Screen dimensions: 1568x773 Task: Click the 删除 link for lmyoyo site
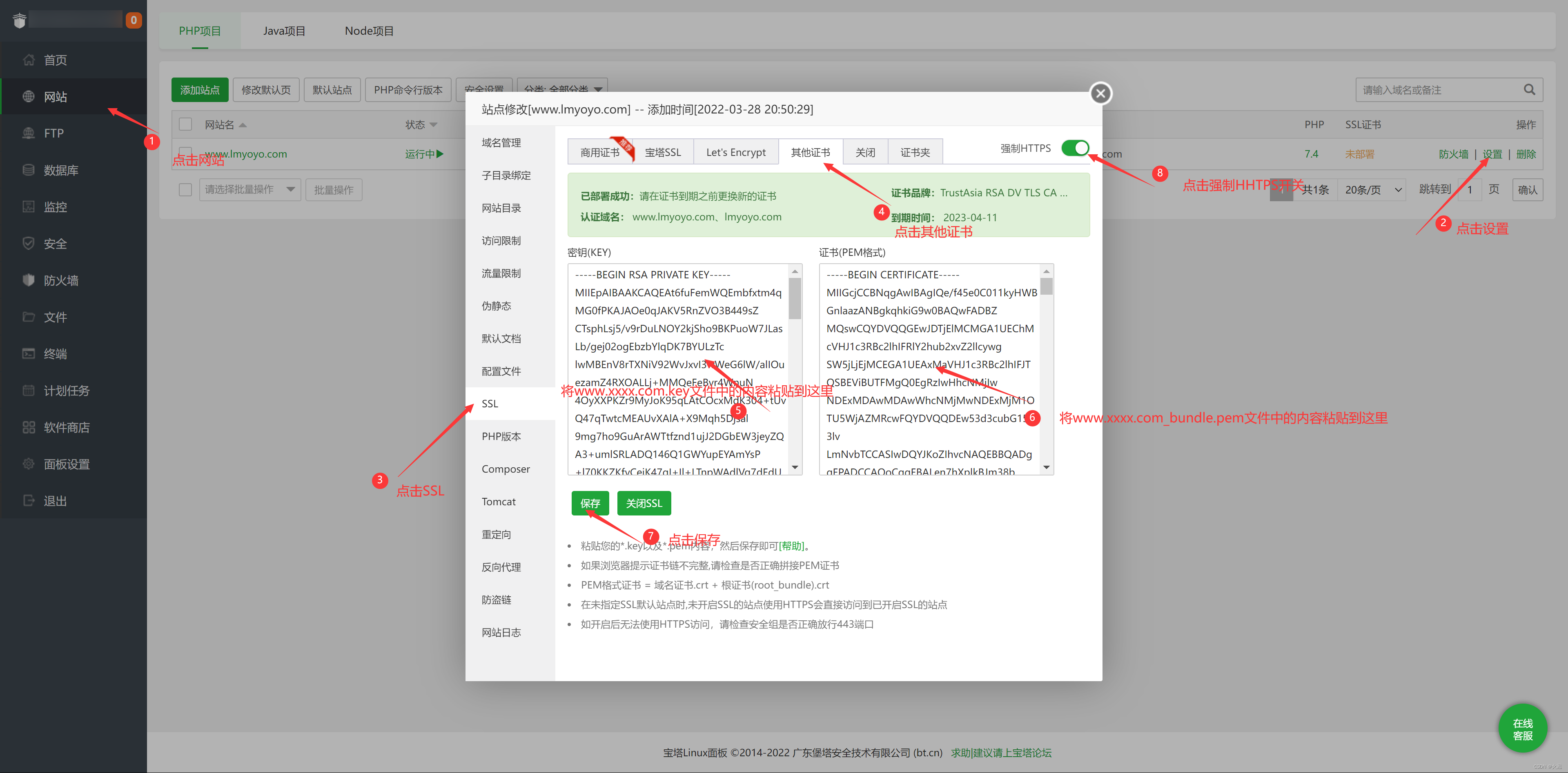pos(1526,154)
